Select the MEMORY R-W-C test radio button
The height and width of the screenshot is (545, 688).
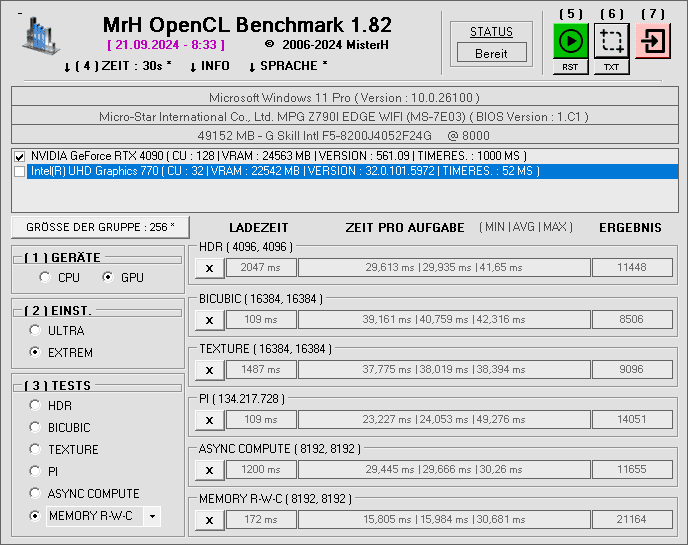(35, 516)
